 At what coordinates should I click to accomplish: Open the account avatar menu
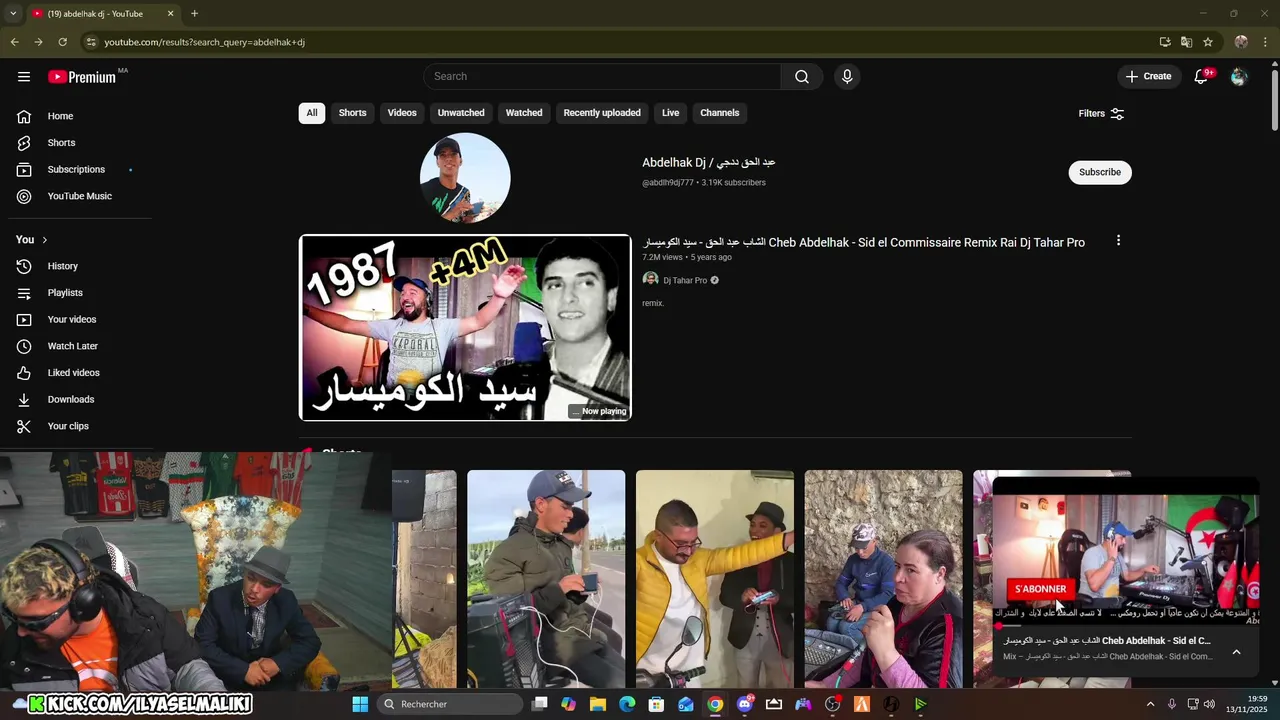coord(1239,77)
